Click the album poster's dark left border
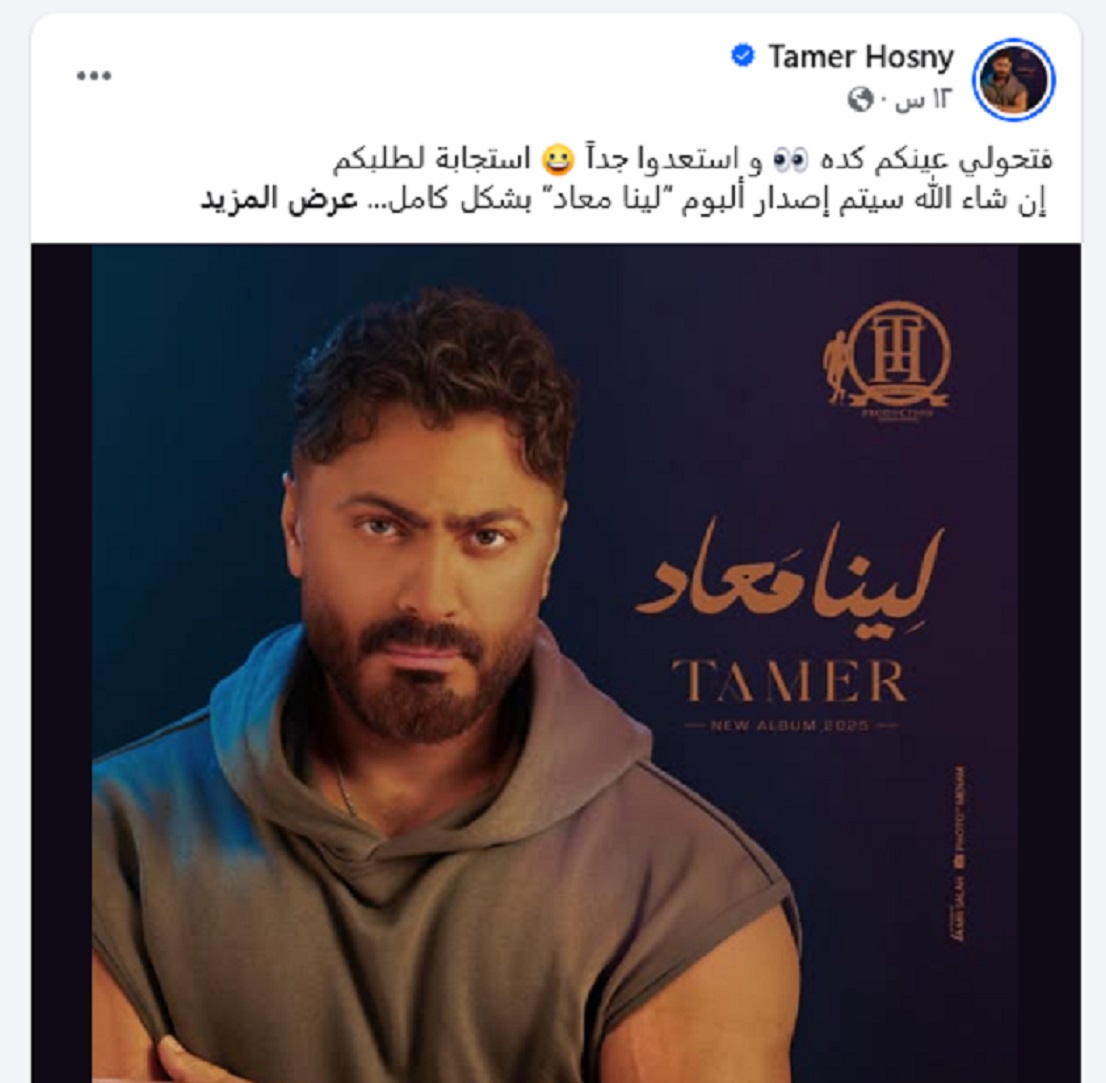This screenshot has width=1106, height=1083. [x=61, y=663]
